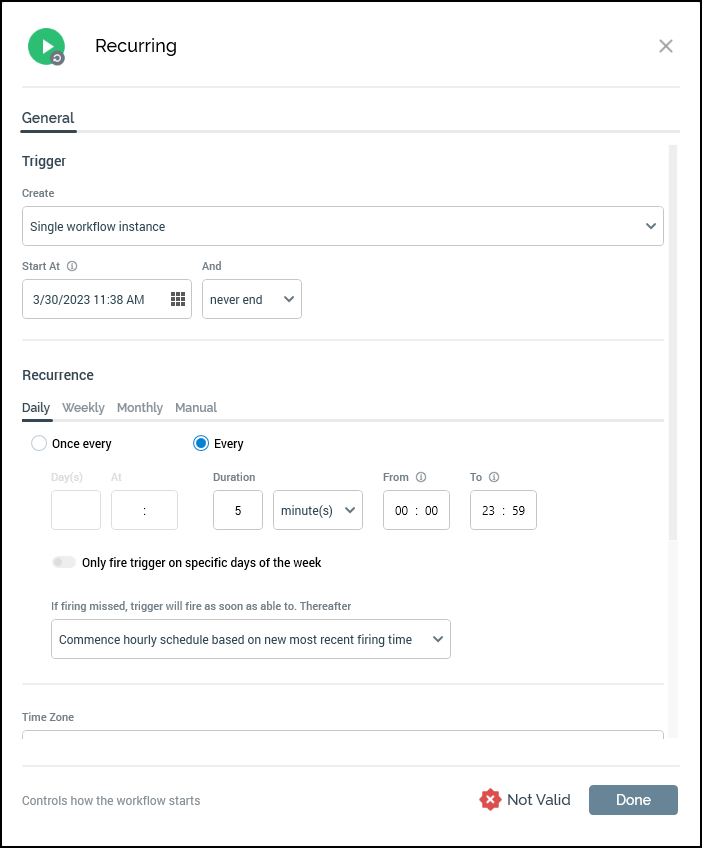Open the never end dropdown
This screenshot has width=702, height=848.
(x=251, y=299)
